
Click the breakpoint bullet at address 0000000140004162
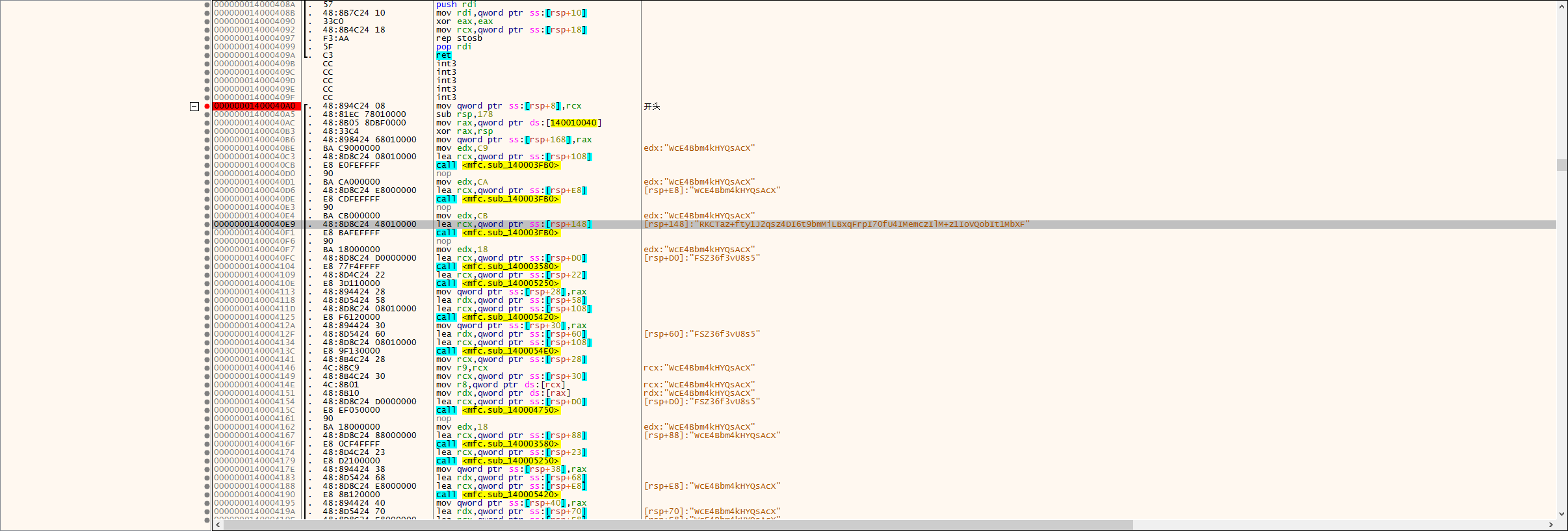[207, 427]
